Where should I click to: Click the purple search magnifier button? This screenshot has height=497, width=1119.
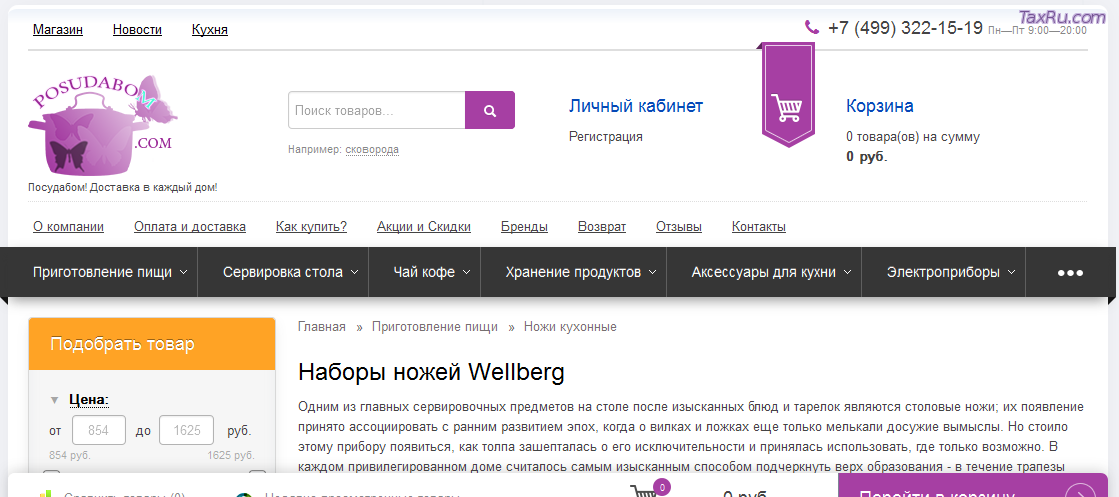pos(490,110)
